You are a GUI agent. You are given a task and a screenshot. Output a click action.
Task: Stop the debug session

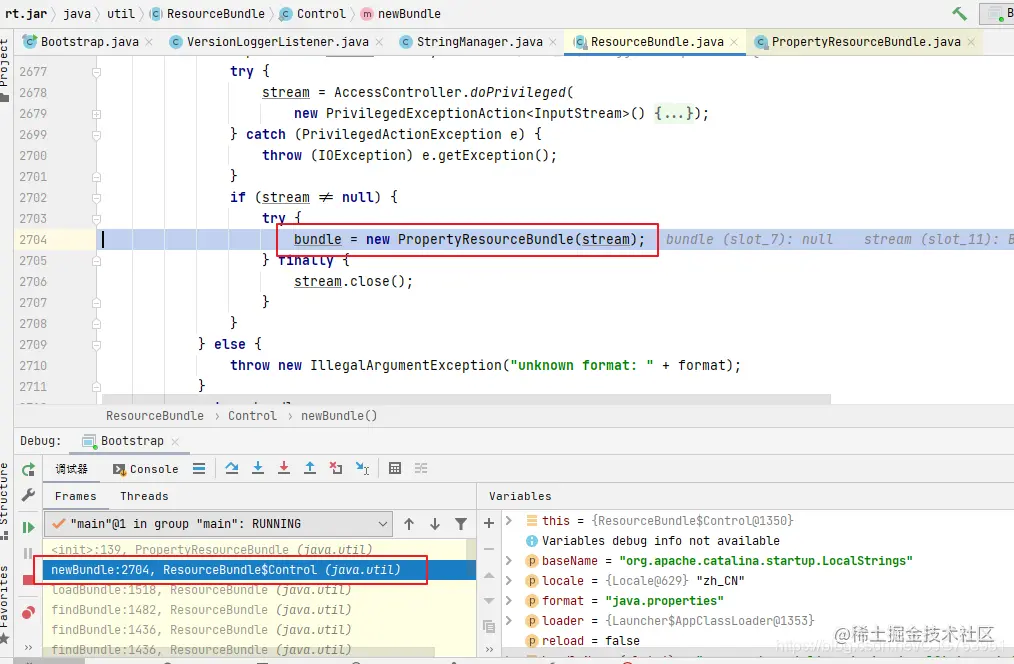coord(28,580)
